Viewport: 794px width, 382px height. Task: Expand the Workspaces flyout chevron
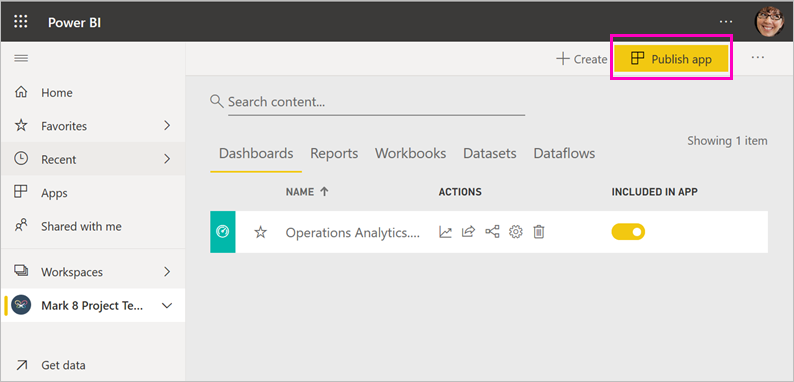click(x=167, y=272)
